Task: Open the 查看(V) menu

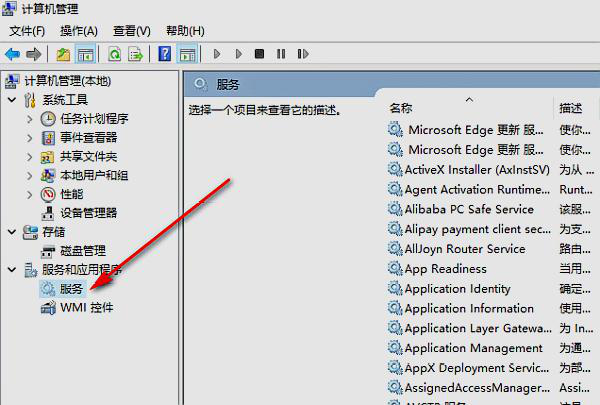Action: [131, 31]
